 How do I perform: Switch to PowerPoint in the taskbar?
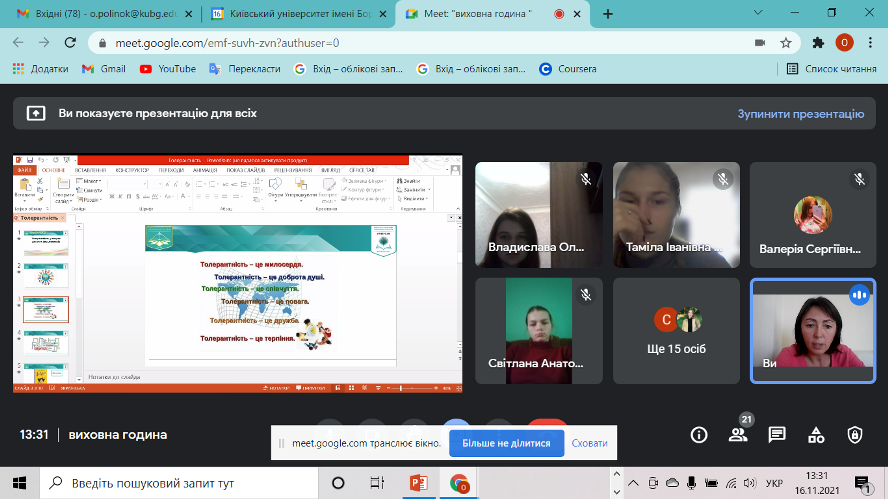pos(418,483)
